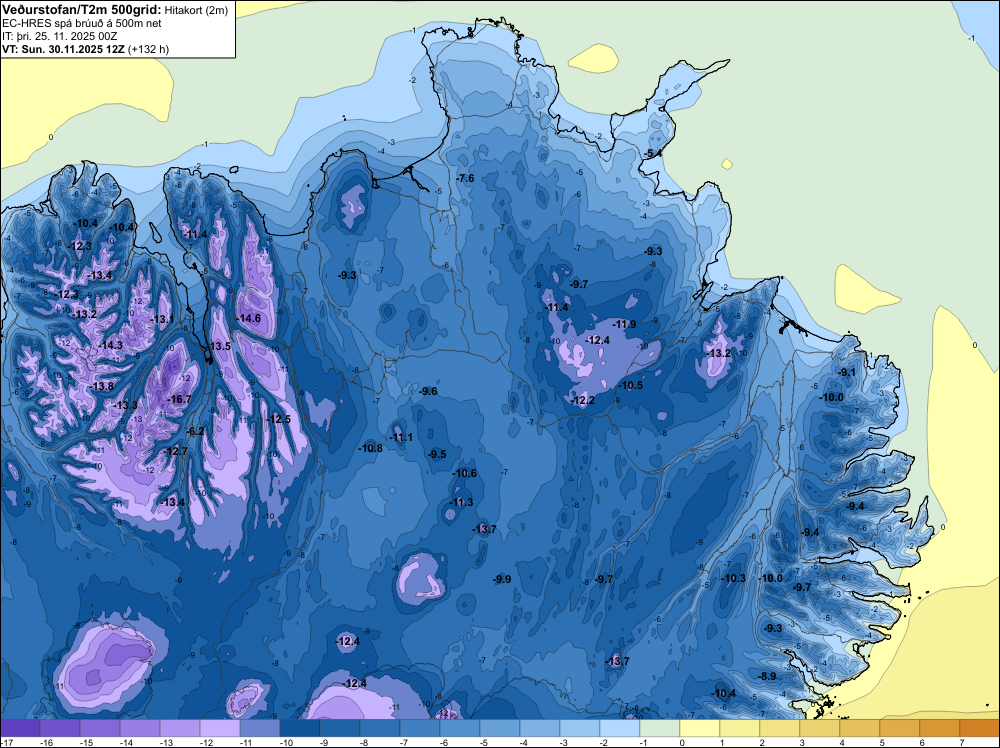This screenshot has height=748, width=1000.
Task: Select the 'Hitakort (2m)' header label
Action: 196,10
